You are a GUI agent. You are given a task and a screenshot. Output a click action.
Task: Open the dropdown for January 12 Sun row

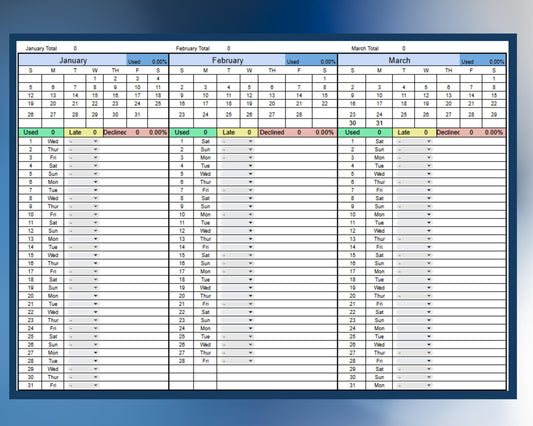pos(83,231)
